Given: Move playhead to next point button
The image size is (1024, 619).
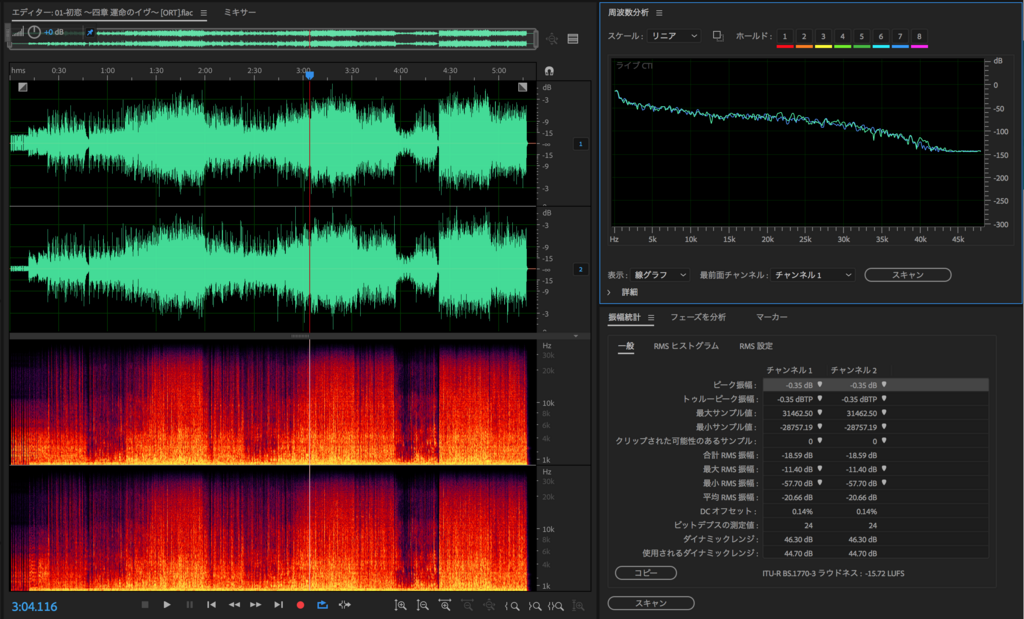Looking at the screenshot, I should [x=278, y=605].
